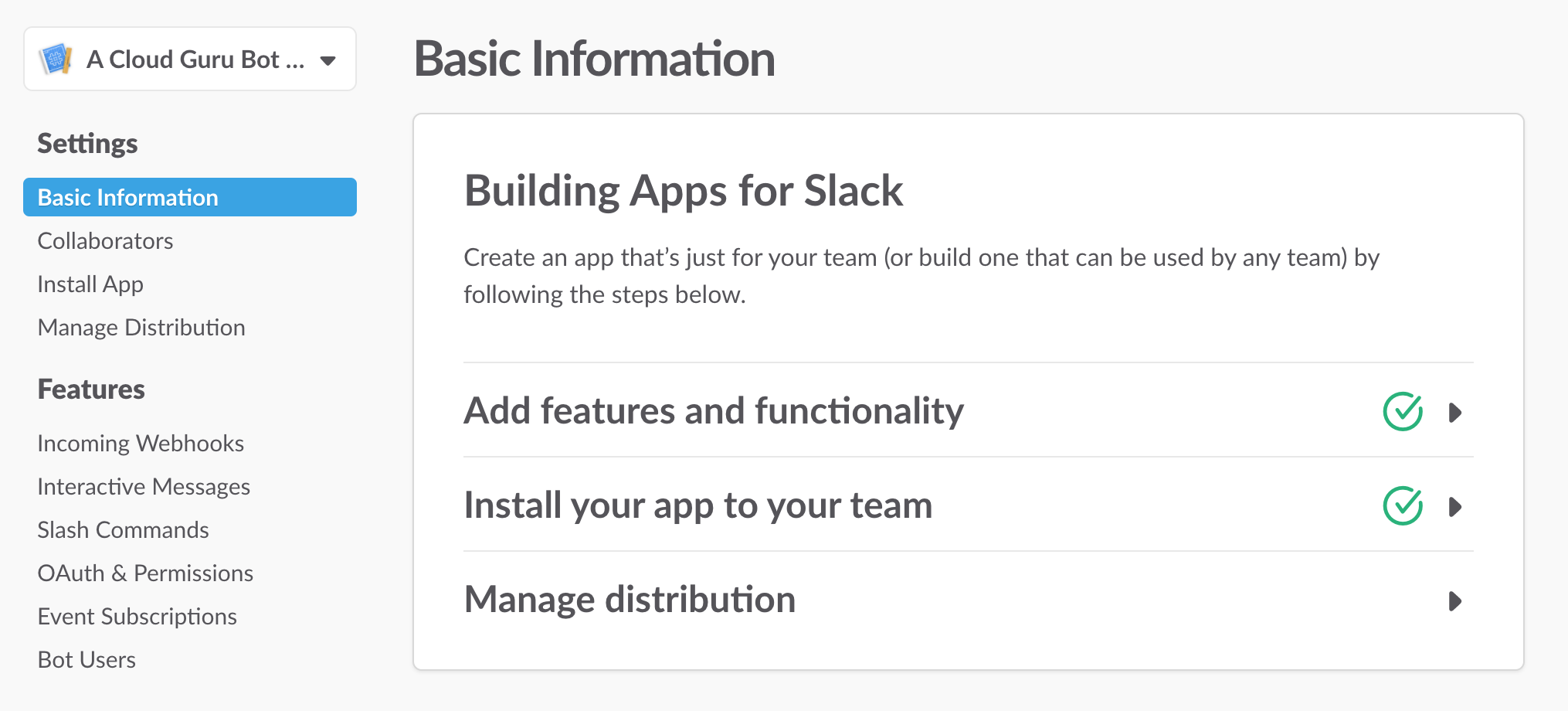Click the green checkmark beside Install your app
The width and height of the screenshot is (1568, 711).
click(1403, 505)
